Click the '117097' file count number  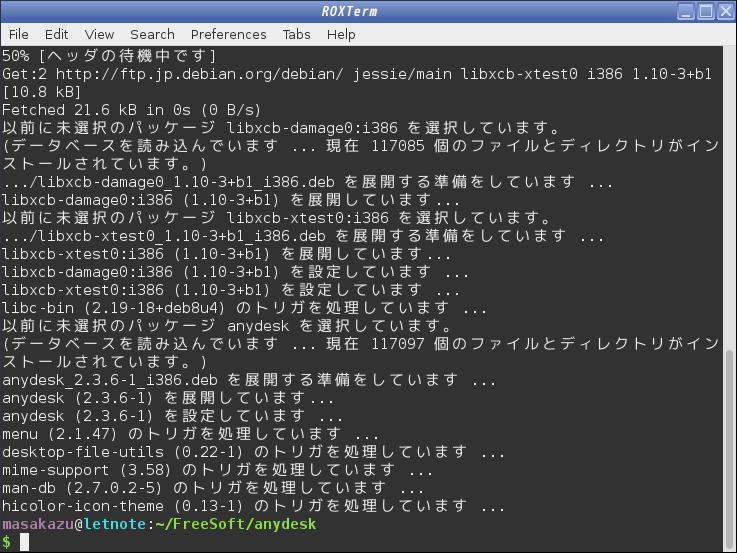398,344
